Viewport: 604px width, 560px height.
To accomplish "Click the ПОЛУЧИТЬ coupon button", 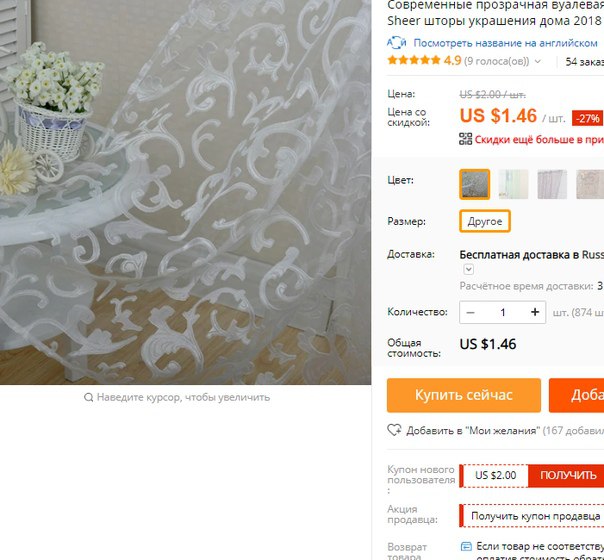I will coord(568,476).
